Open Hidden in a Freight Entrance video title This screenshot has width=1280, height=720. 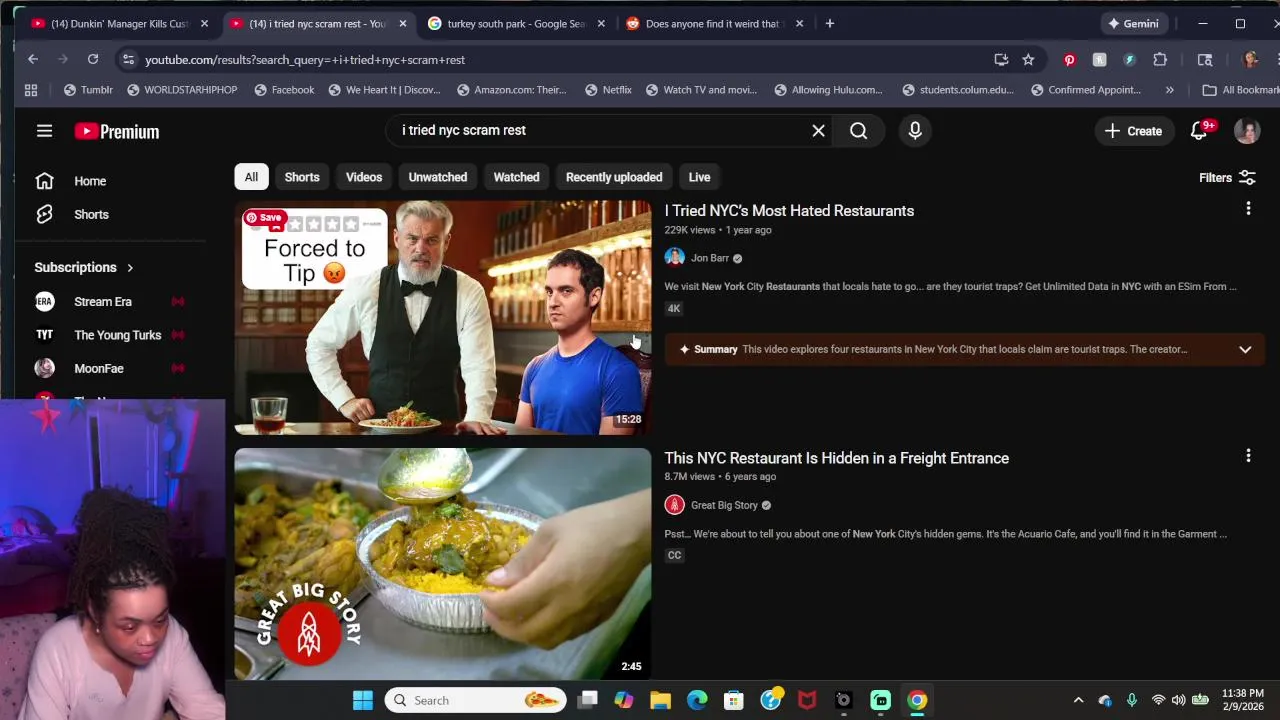837,458
